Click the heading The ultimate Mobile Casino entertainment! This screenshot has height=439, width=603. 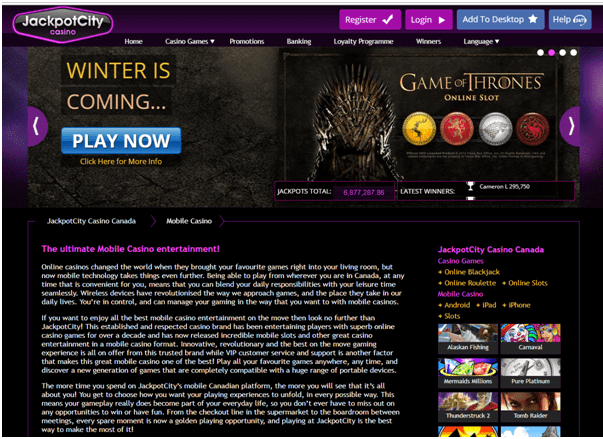point(130,249)
